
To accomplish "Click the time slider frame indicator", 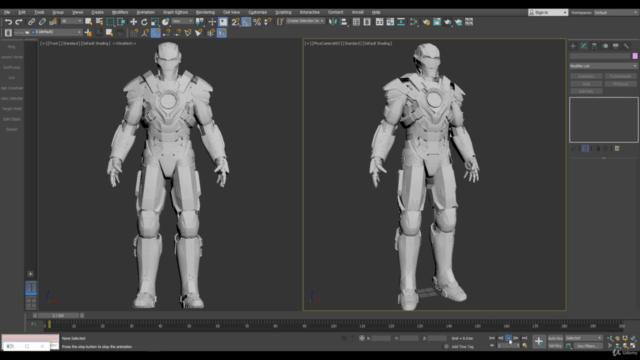I will click(x=58, y=316).
